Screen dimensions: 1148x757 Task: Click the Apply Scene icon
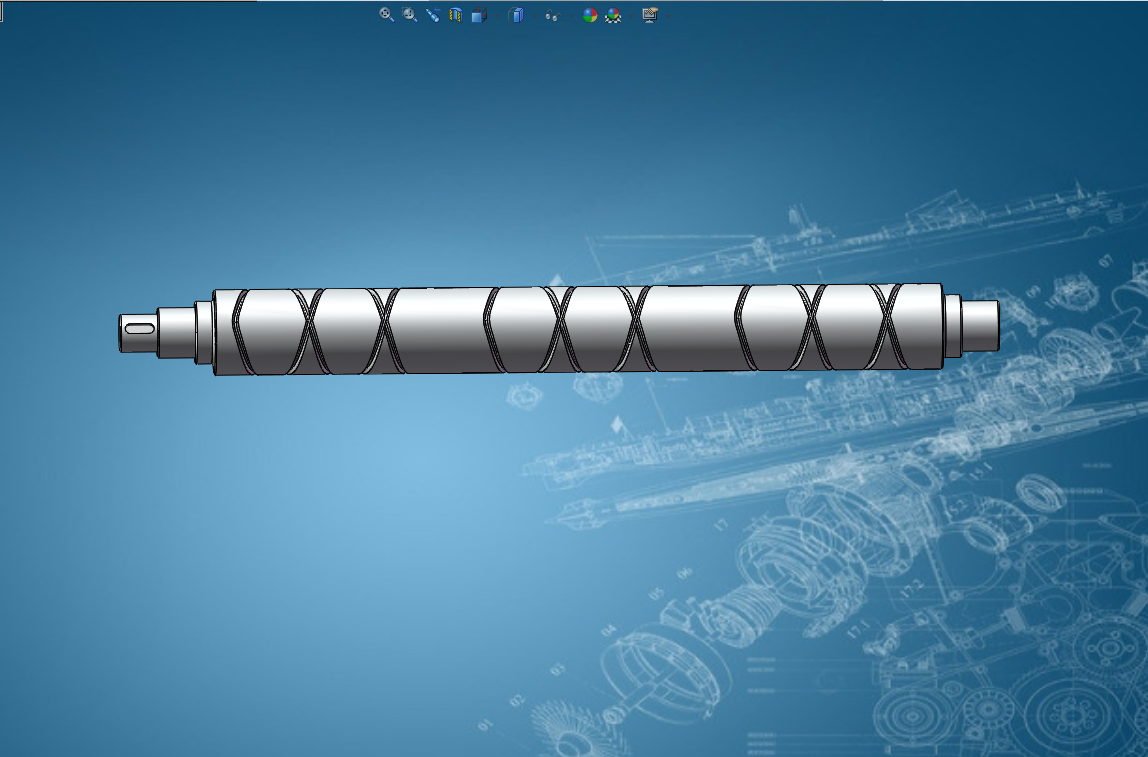pyautogui.click(x=613, y=15)
